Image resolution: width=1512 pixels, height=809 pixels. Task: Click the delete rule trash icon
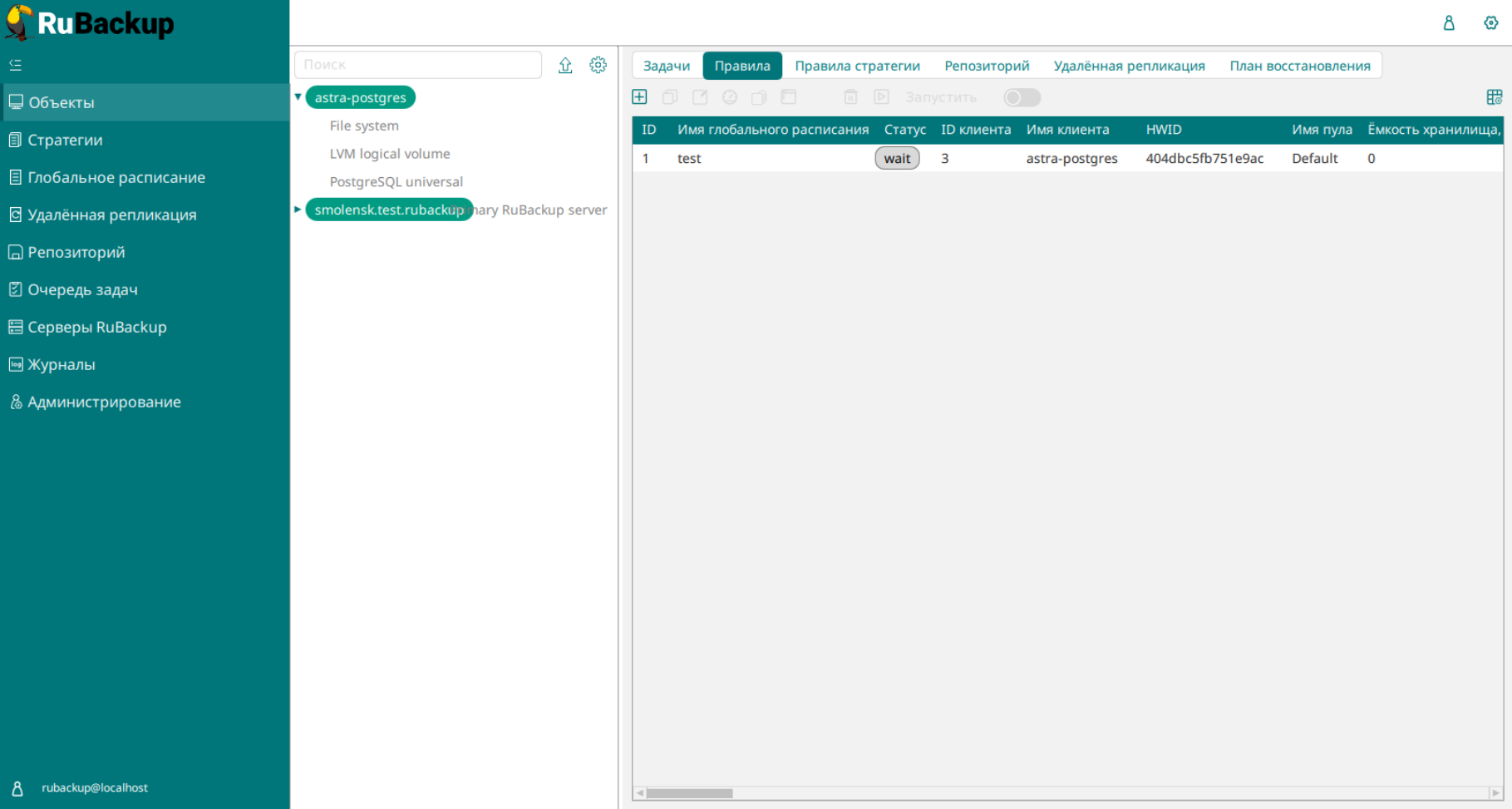(x=850, y=97)
